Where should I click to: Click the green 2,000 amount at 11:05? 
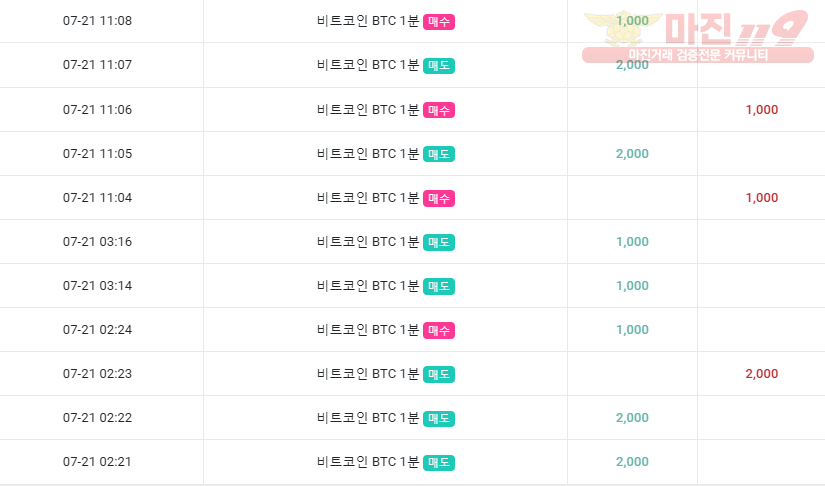click(632, 154)
